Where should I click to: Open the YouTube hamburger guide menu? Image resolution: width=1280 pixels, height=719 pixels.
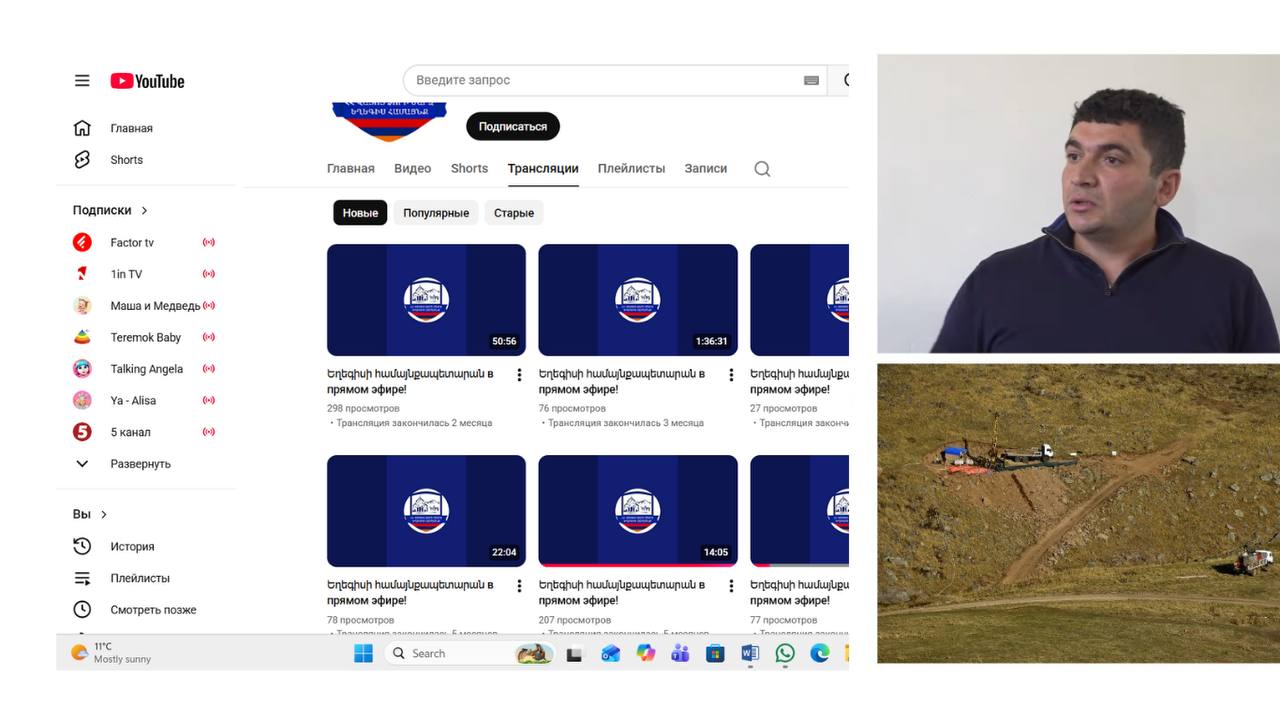click(82, 81)
